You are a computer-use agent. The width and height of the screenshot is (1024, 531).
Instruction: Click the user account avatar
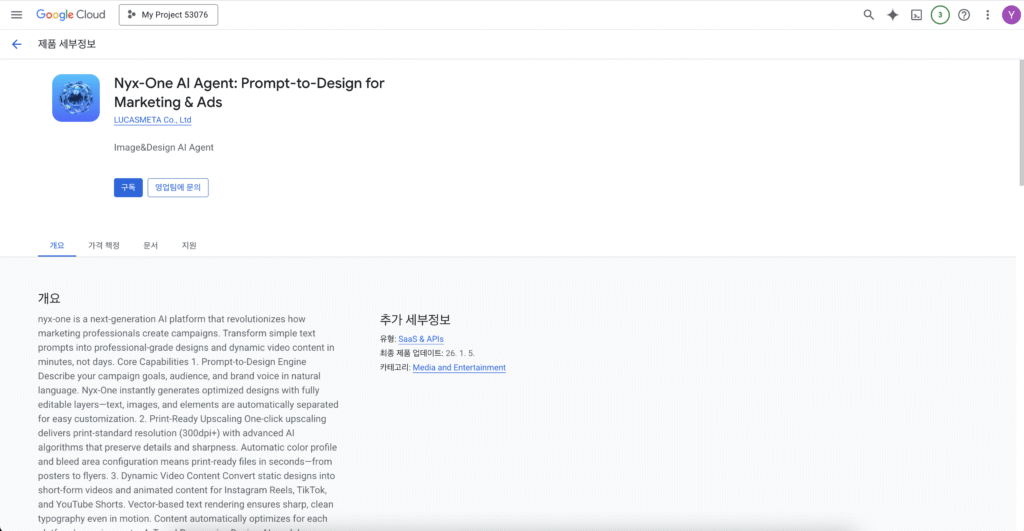(x=1010, y=15)
